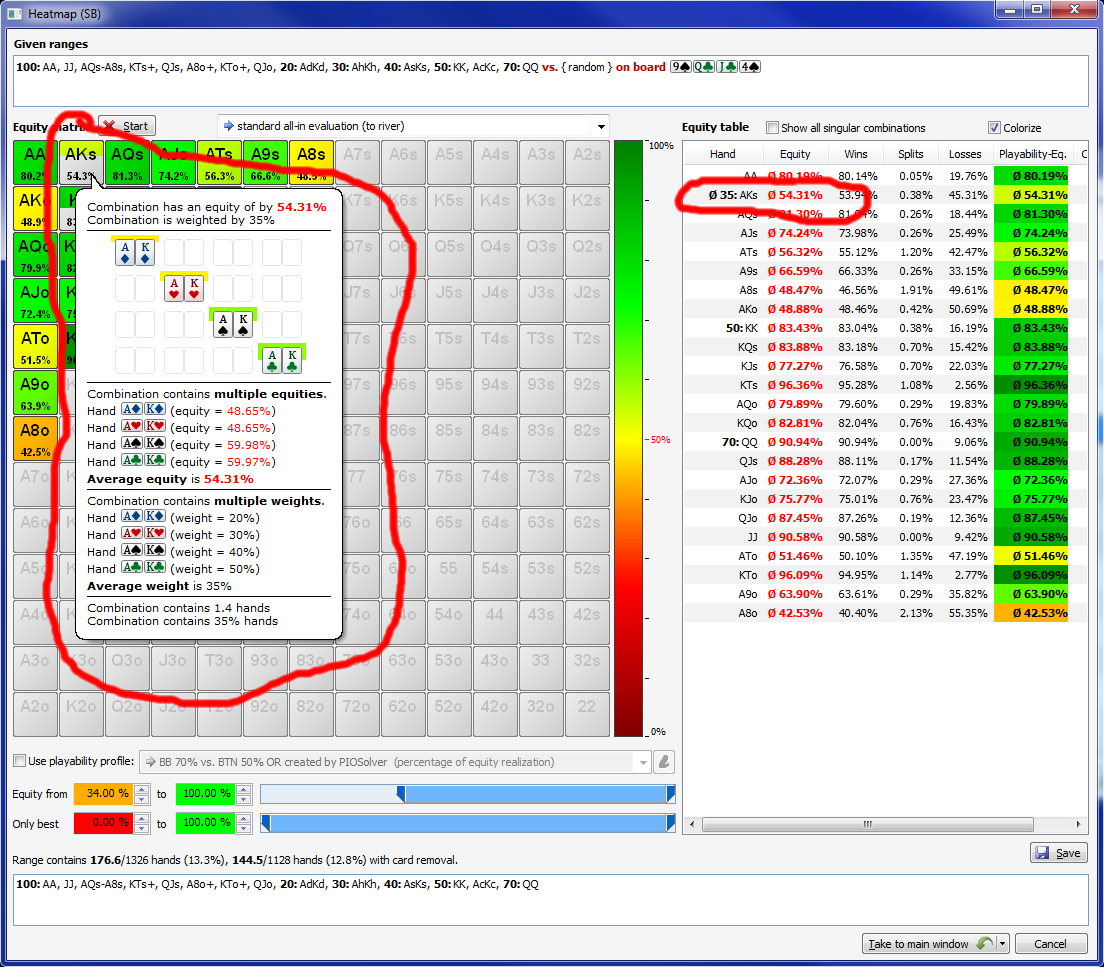Image resolution: width=1104 pixels, height=967 pixels.
Task: Sort by the Wins column header
Action: tap(855, 154)
